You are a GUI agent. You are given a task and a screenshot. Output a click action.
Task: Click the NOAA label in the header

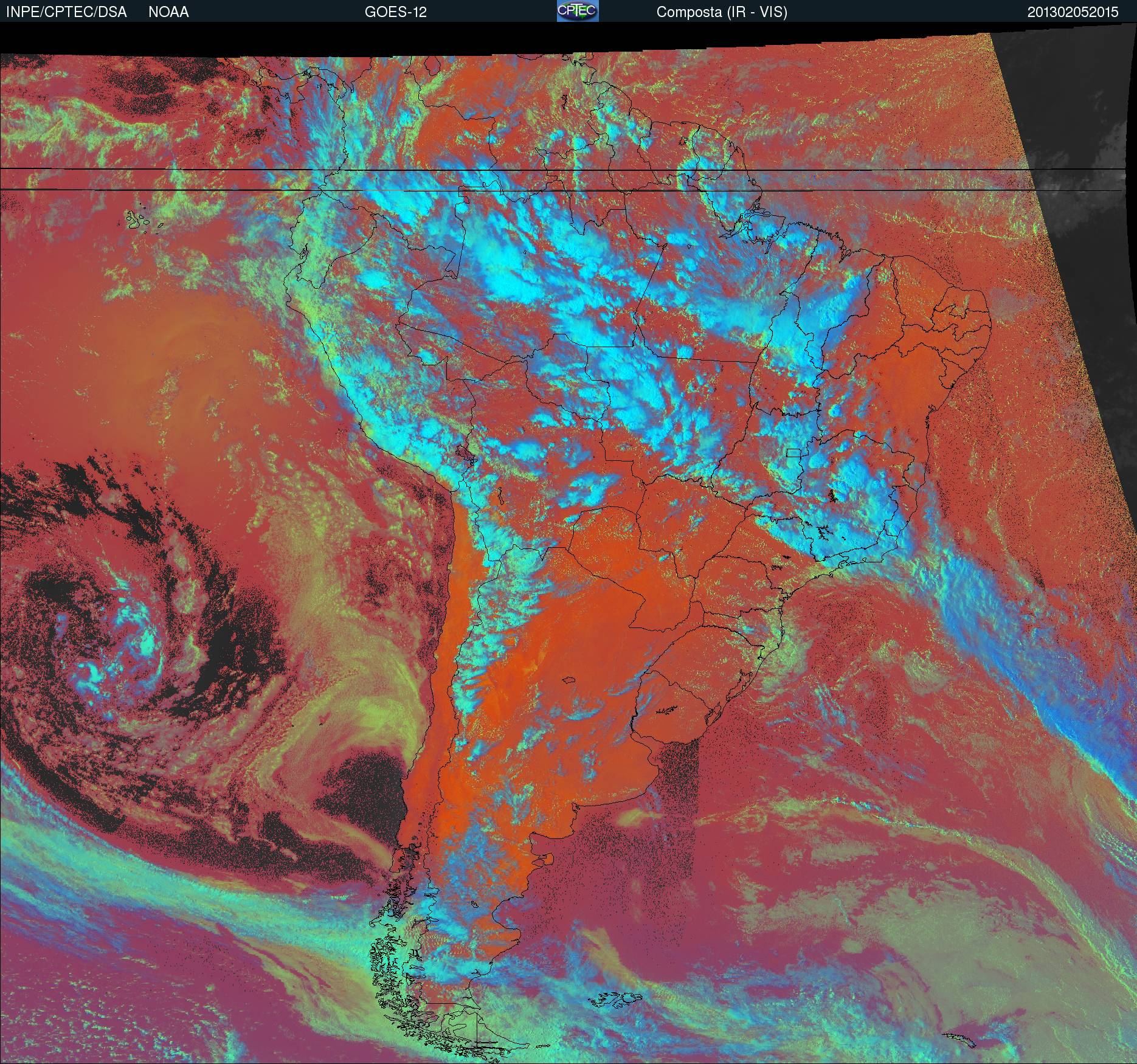click(168, 12)
